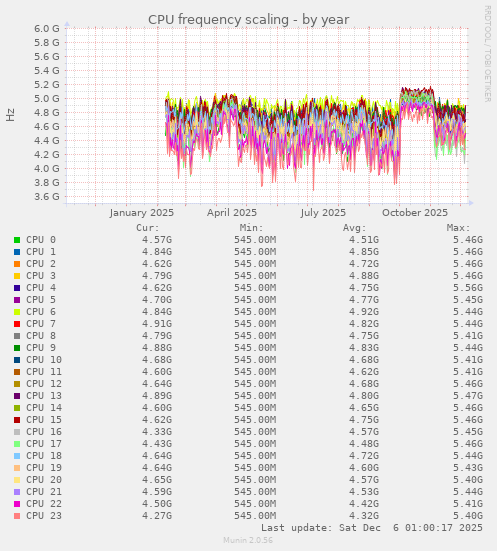The image size is (497, 551).
Task: Click the '6.0 G' y-axis label
Action: (47, 28)
